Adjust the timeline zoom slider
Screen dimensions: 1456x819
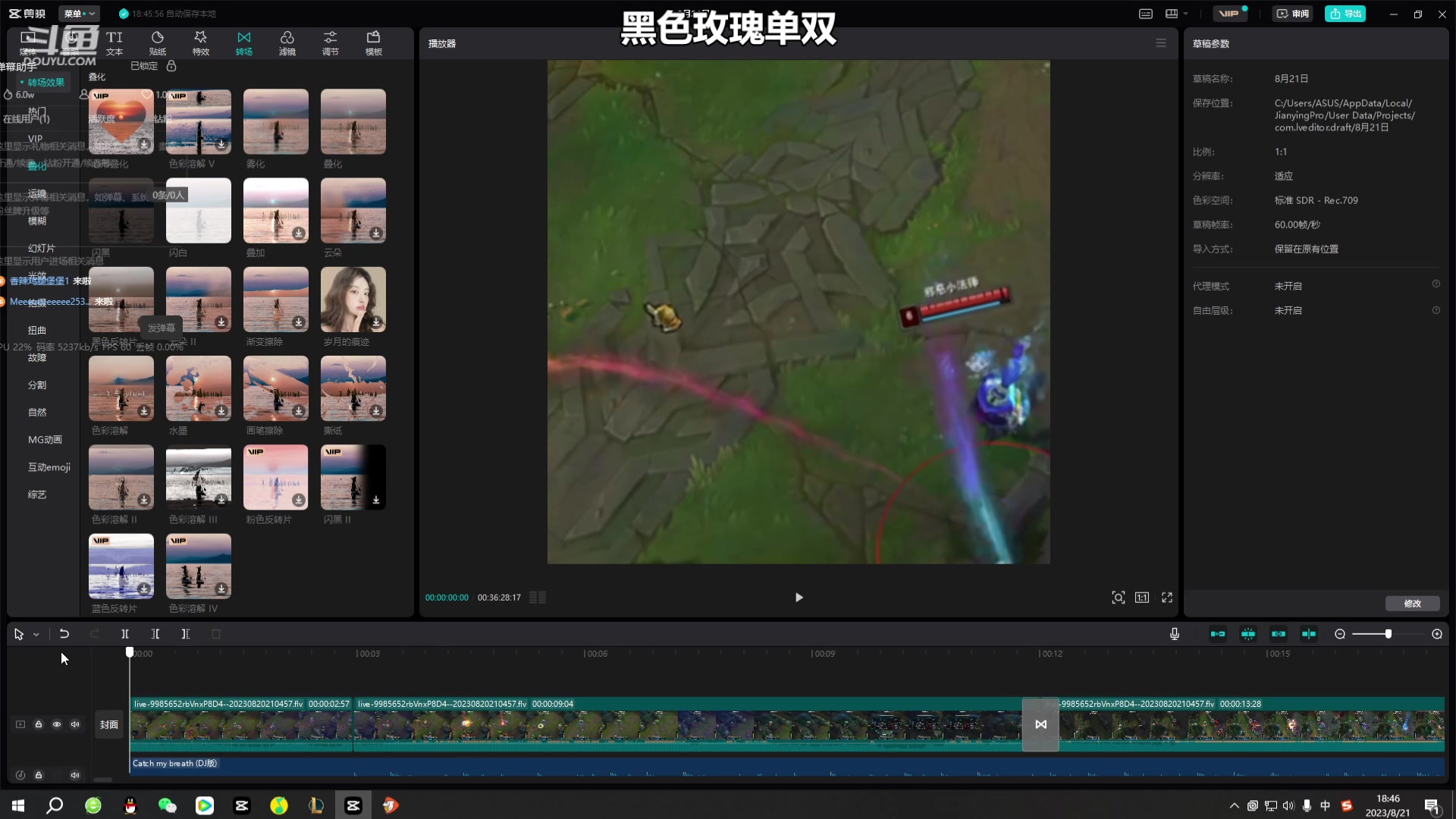click(1388, 634)
